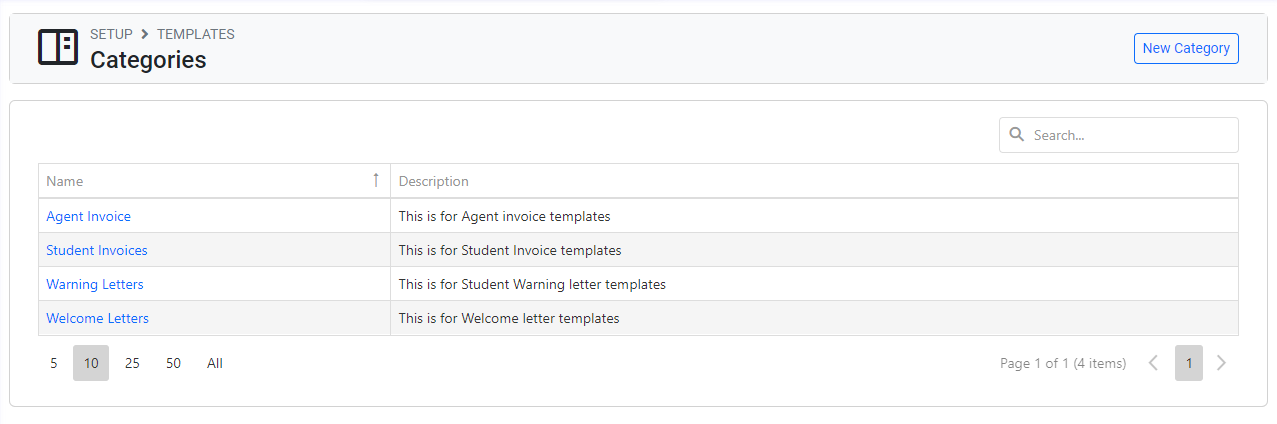Image resolution: width=1277 pixels, height=424 pixels.
Task: Set page size to 25
Action: tap(132, 363)
